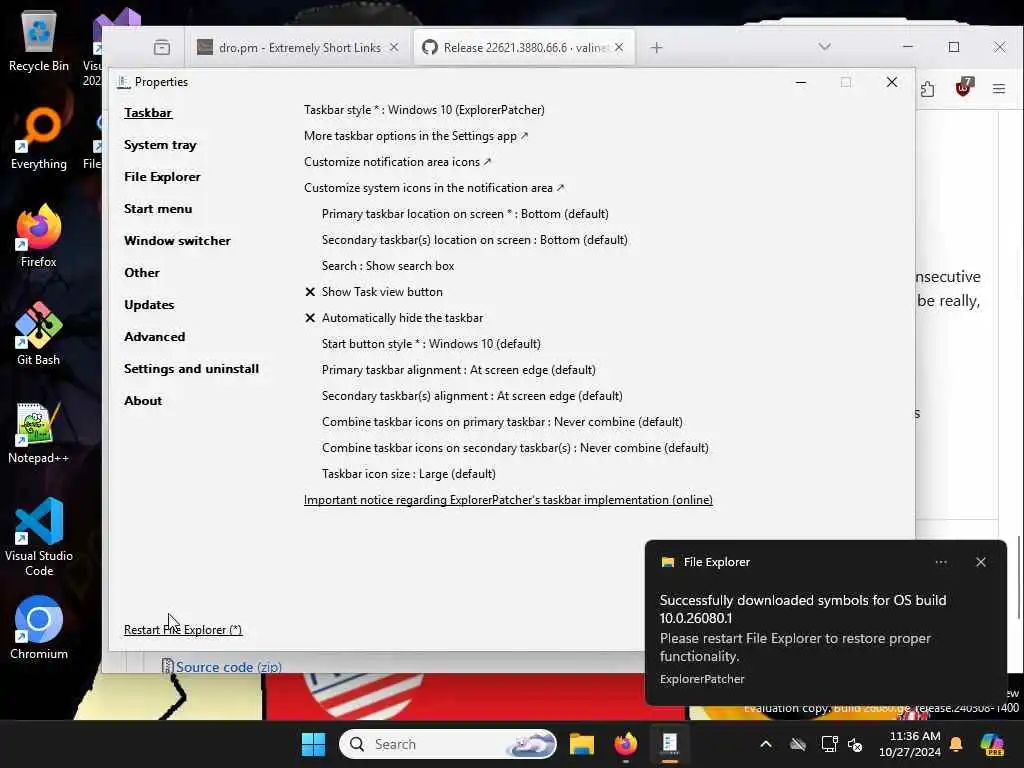Viewport: 1024px width, 768px height.
Task: Open new tab with plus button
Action: (656, 48)
